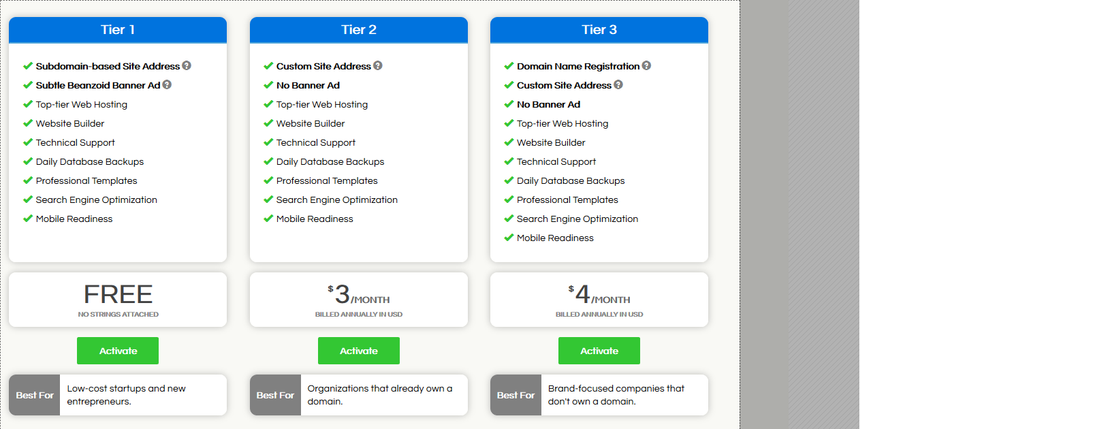Click checkmark beside Tier 3 Mobile Readiness
1108x429 pixels.
tap(509, 238)
